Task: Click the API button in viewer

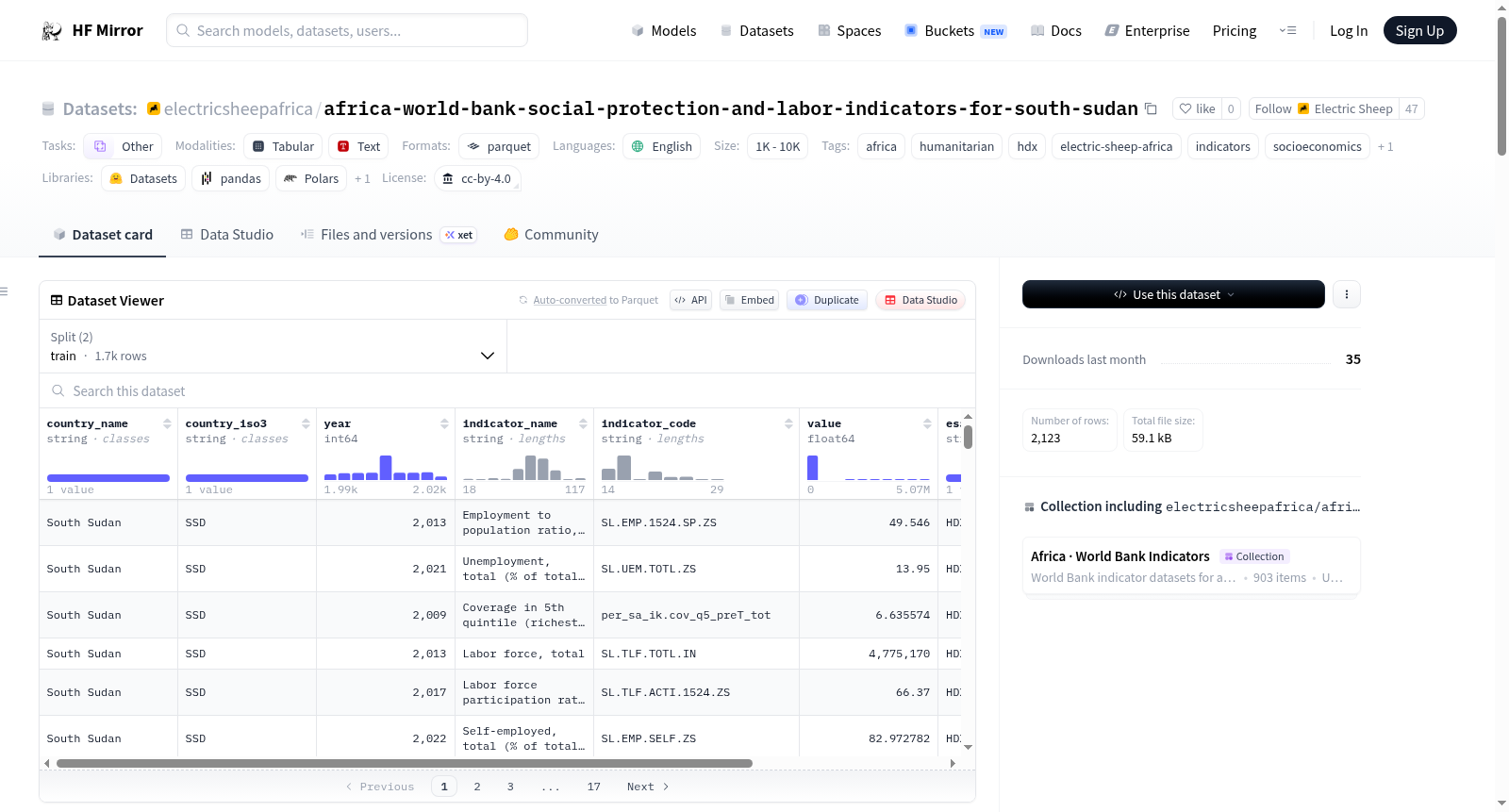Action: tap(690, 300)
